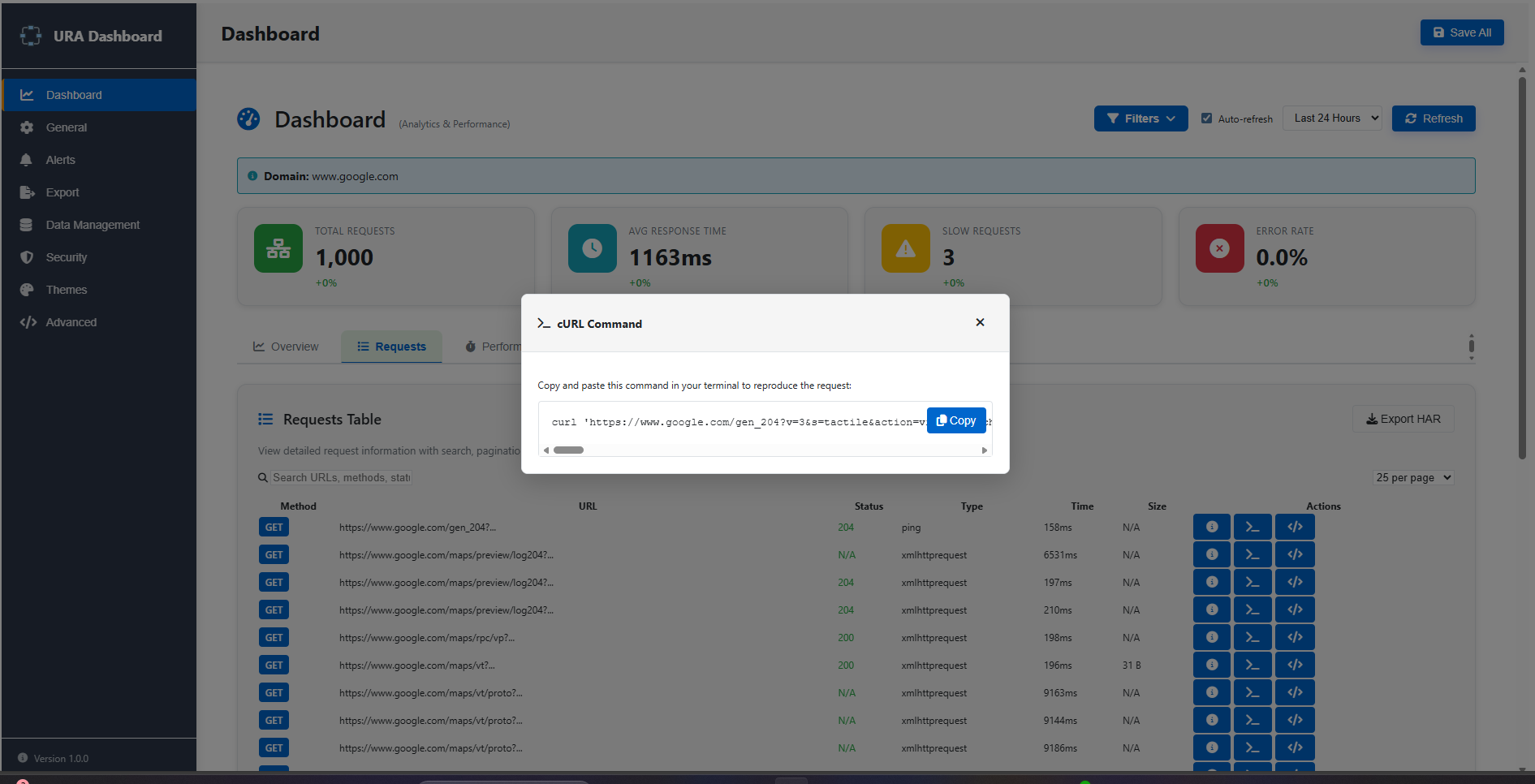Viewport: 1535px width, 784px height.
Task: Click the Themes palette icon in the sidebar
Action: [x=27, y=290]
